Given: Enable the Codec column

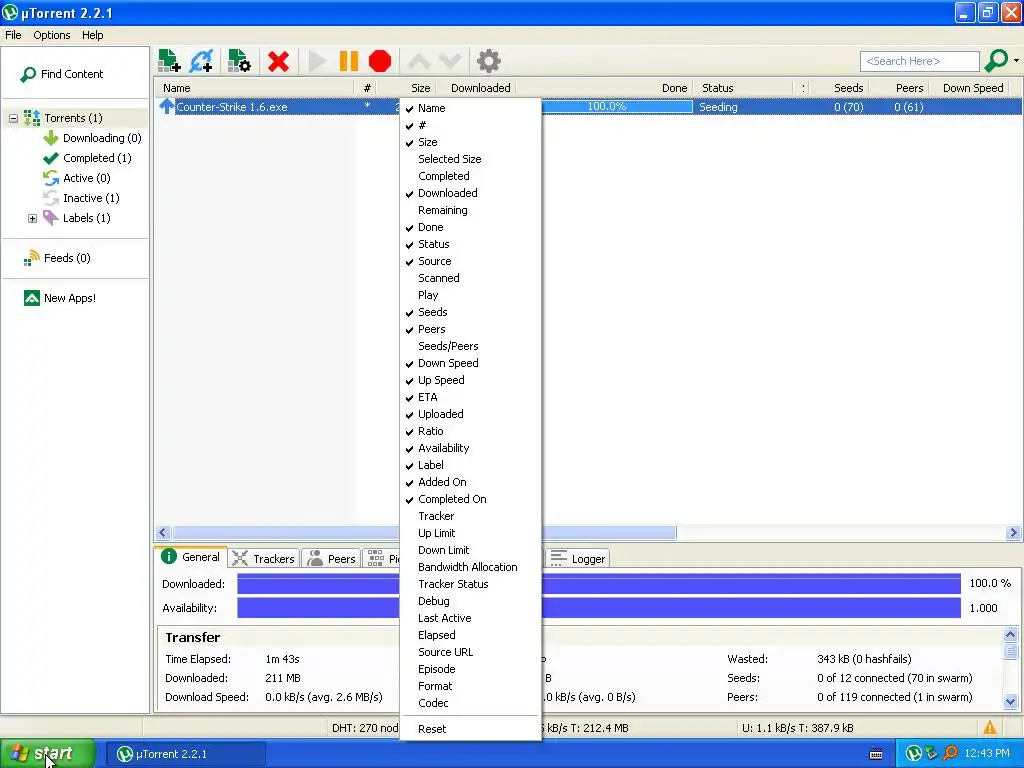Looking at the screenshot, I should pyautogui.click(x=470, y=703).
